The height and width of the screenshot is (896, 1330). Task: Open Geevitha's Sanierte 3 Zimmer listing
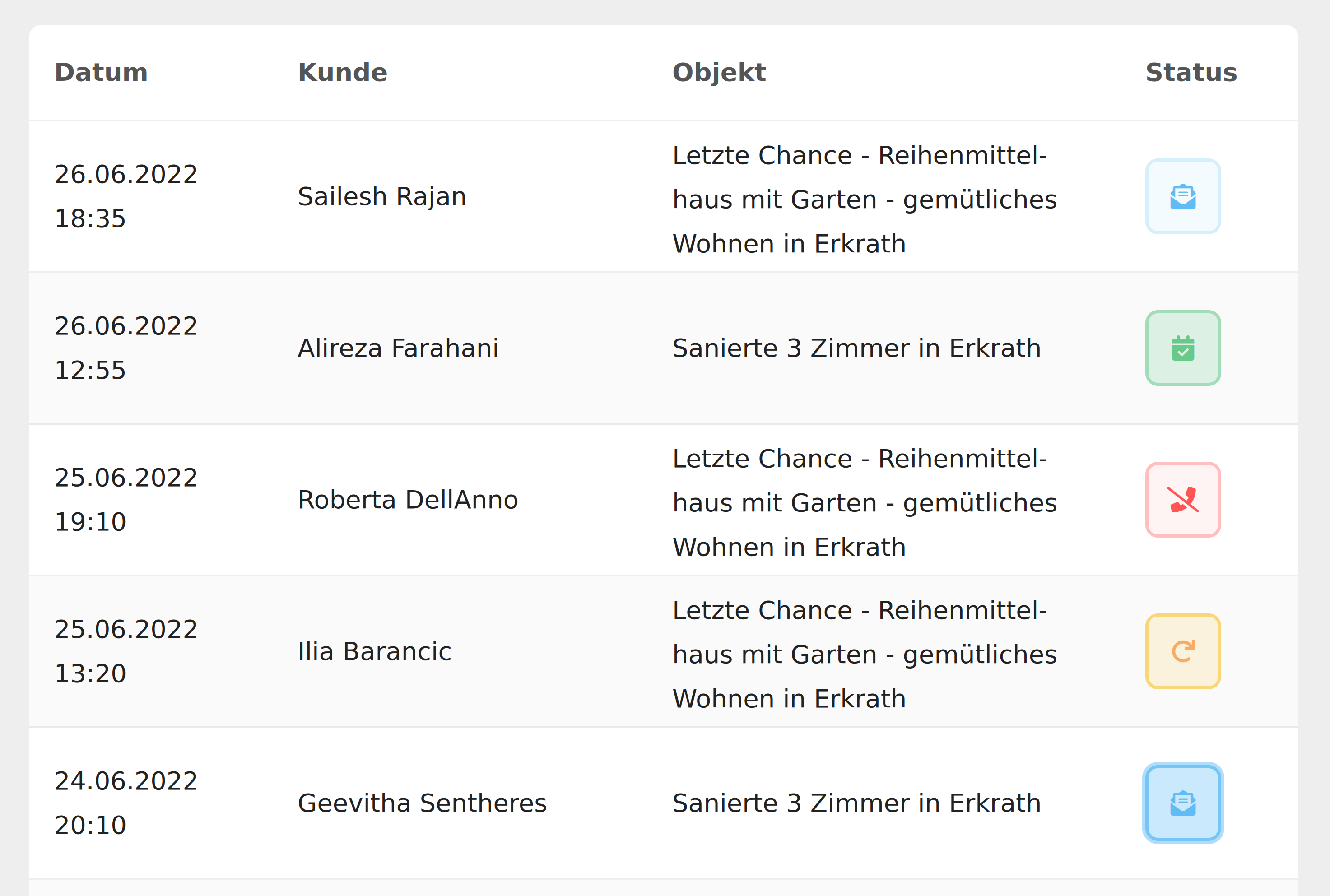click(856, 803)
